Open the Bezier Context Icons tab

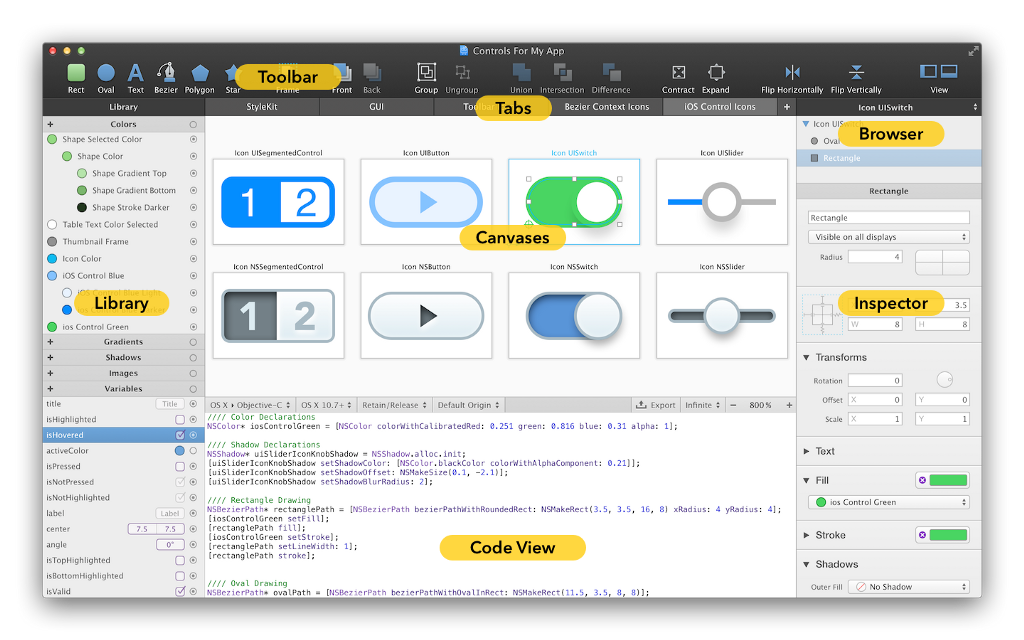pos(606,107)
